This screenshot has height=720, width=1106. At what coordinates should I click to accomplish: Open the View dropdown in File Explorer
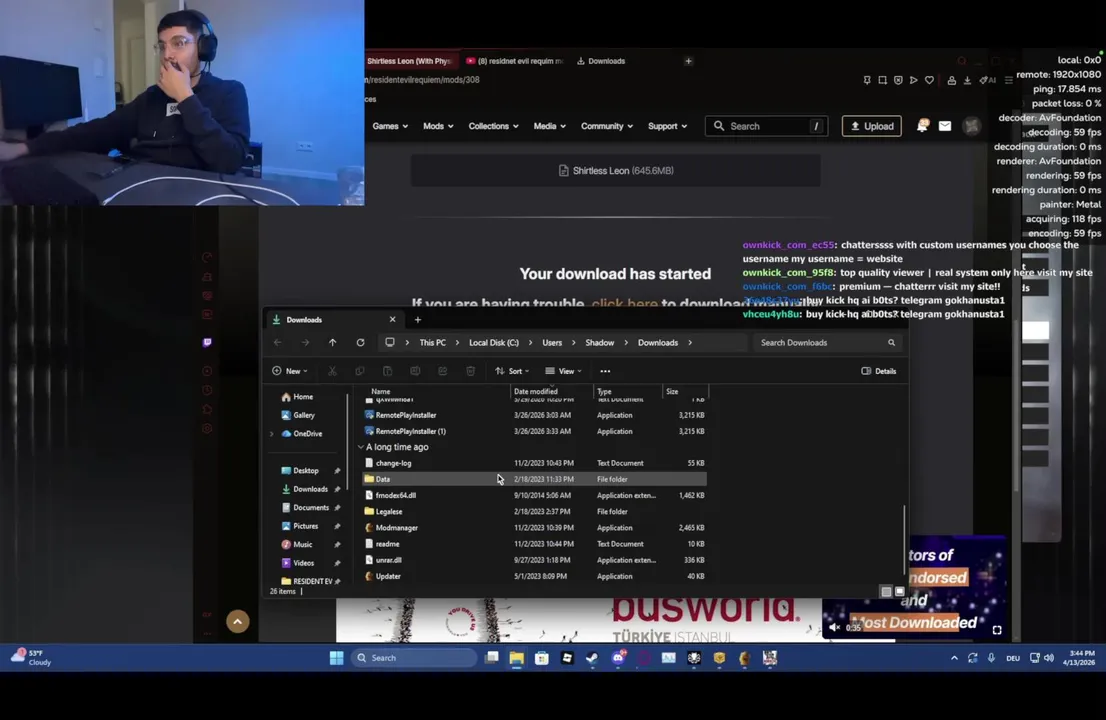coord(564,371)
